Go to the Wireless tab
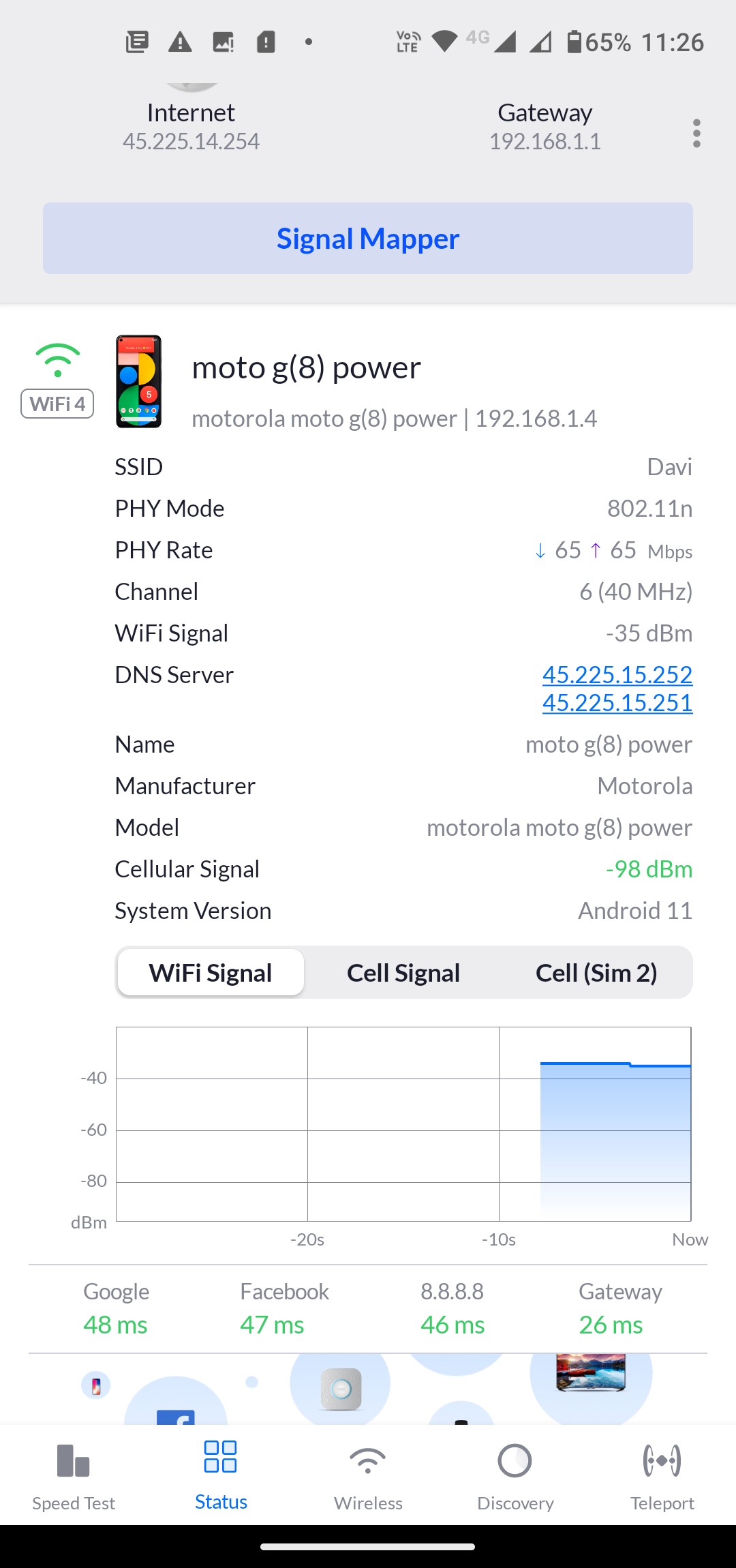This screenshot has width=736, height=1568. [x=368, y=1476]
